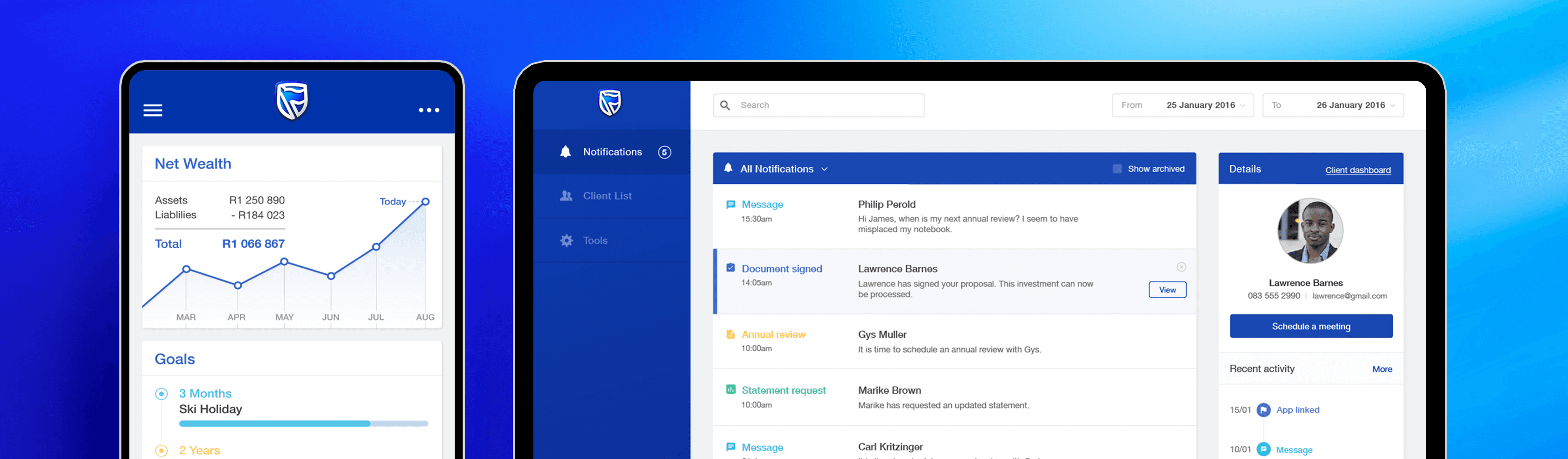Click the Statement request label
The image size is (1568, 459).
[x=784, y=390]
